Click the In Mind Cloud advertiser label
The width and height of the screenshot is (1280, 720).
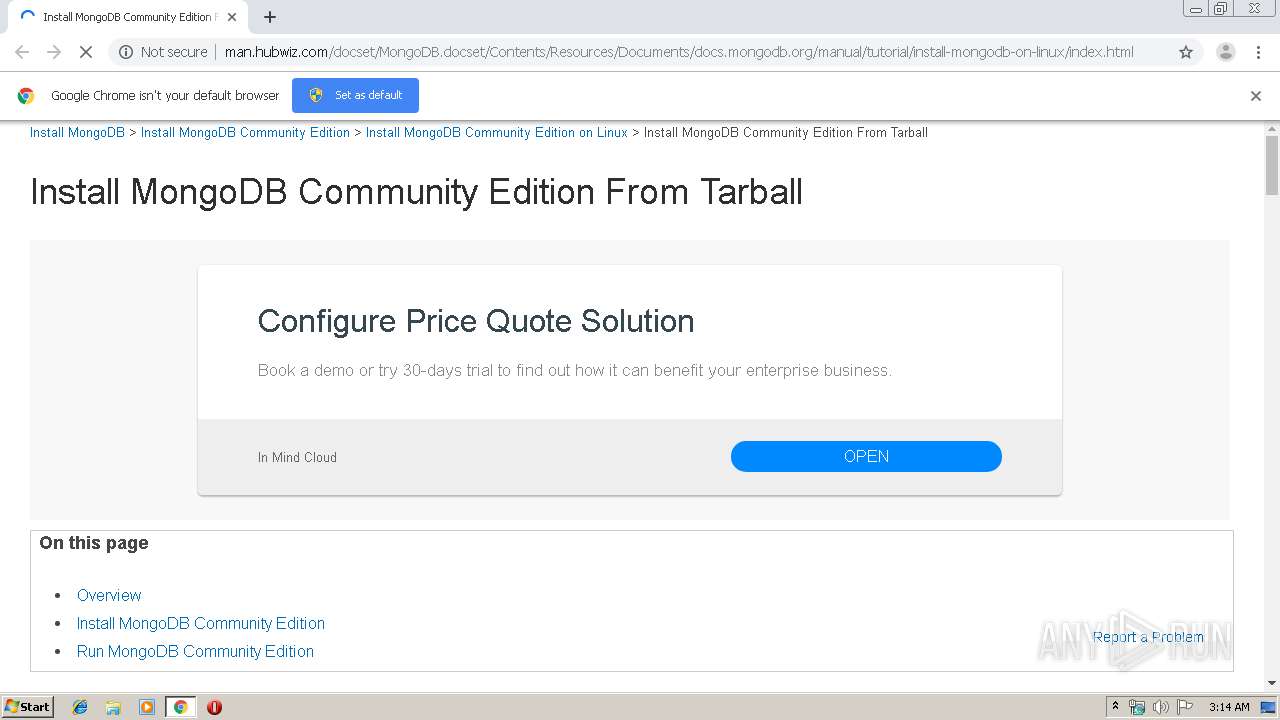(x=297, y=457)
